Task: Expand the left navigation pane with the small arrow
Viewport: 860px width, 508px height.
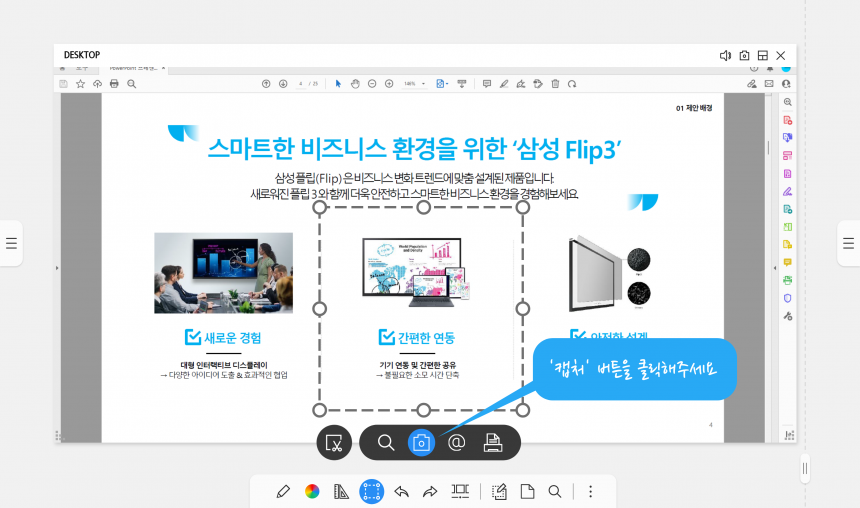Action: click(x=57, y=268)
